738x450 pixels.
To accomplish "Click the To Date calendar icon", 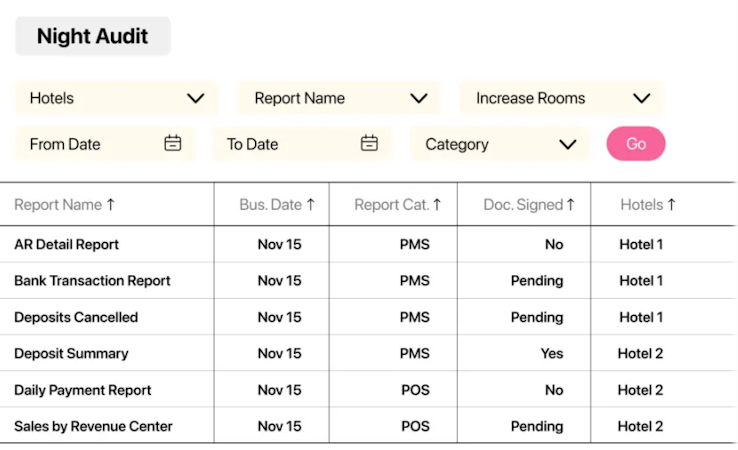I will [369, 144].
